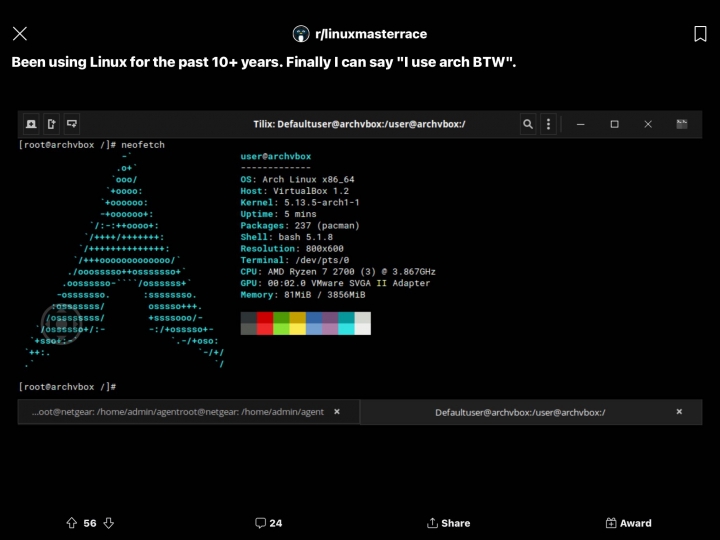
Task: Click 'user@archvbox' header in neofetch
Action: click(x=276, y=156)
